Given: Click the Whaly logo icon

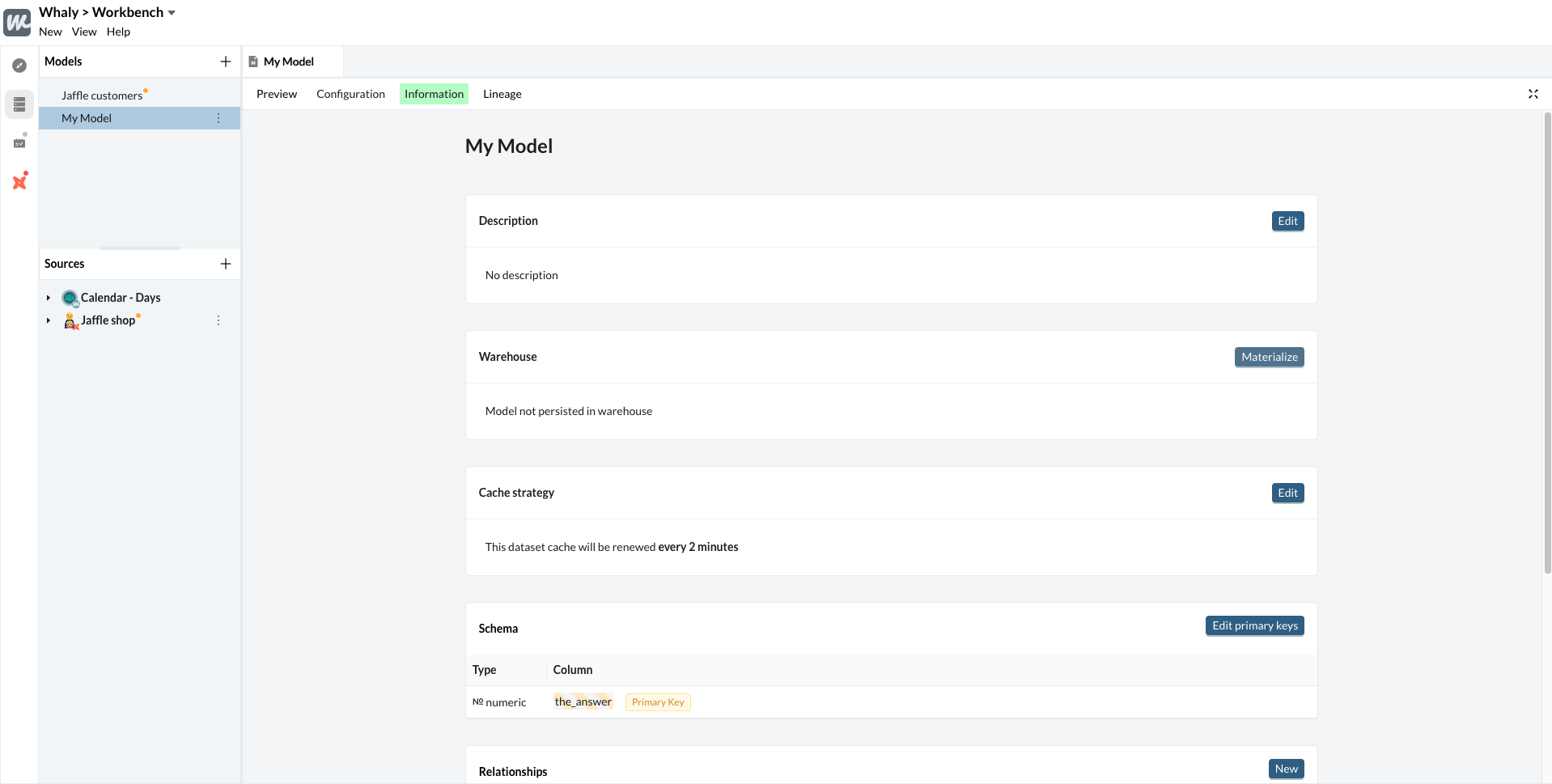Looking at the screenshot, I should click(x=18, y=22).
